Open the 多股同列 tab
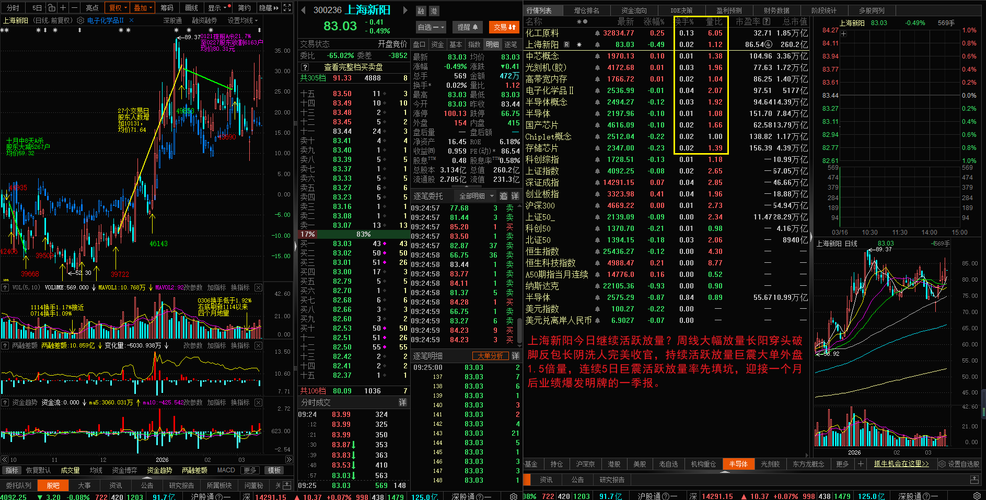The image size is (986, 500). point(872,11)
